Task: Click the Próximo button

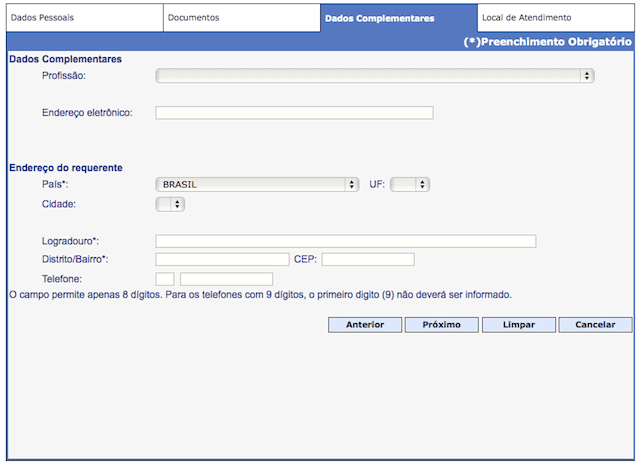Action: (442, 325)
